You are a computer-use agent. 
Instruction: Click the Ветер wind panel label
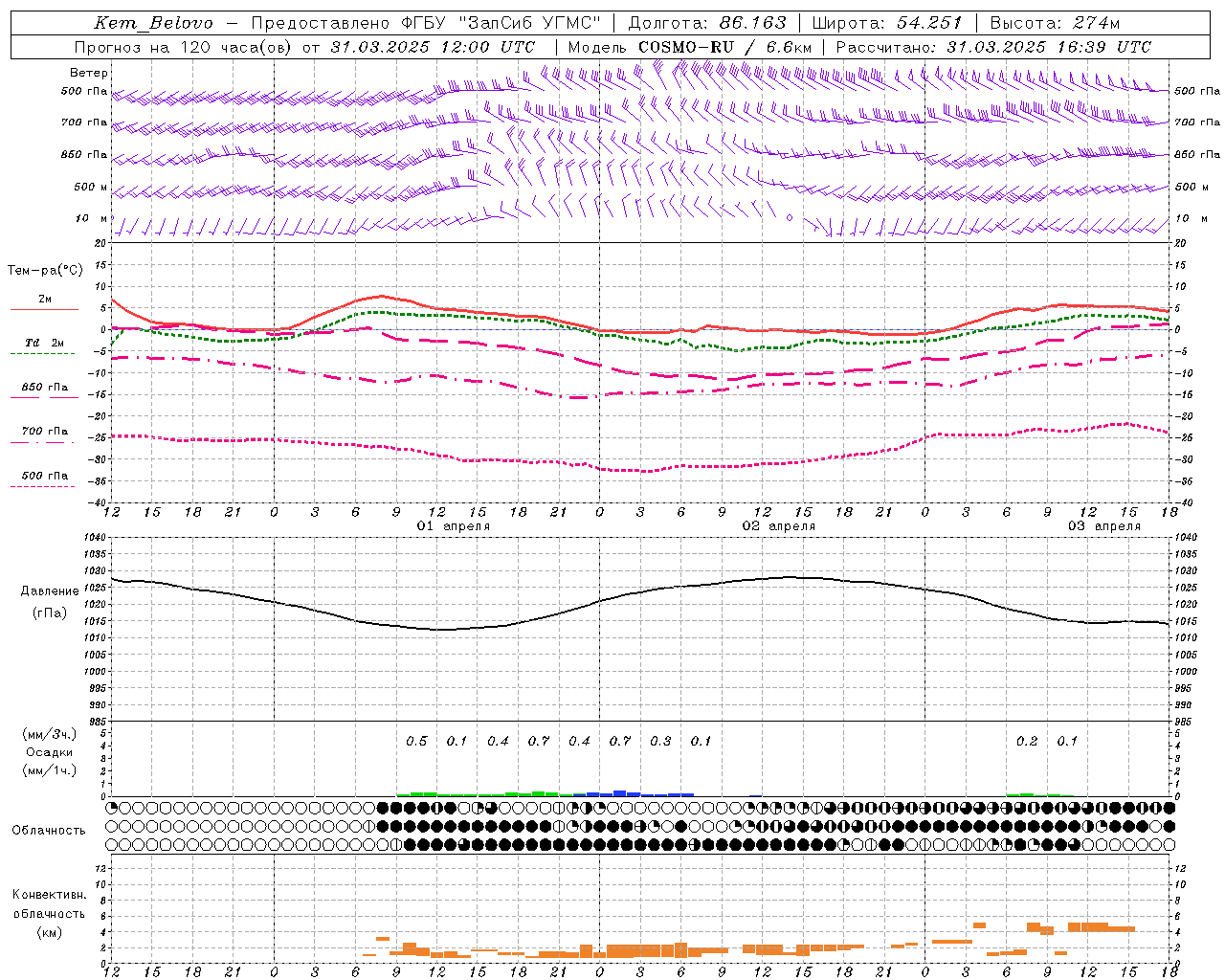click(x=89, y=73)
